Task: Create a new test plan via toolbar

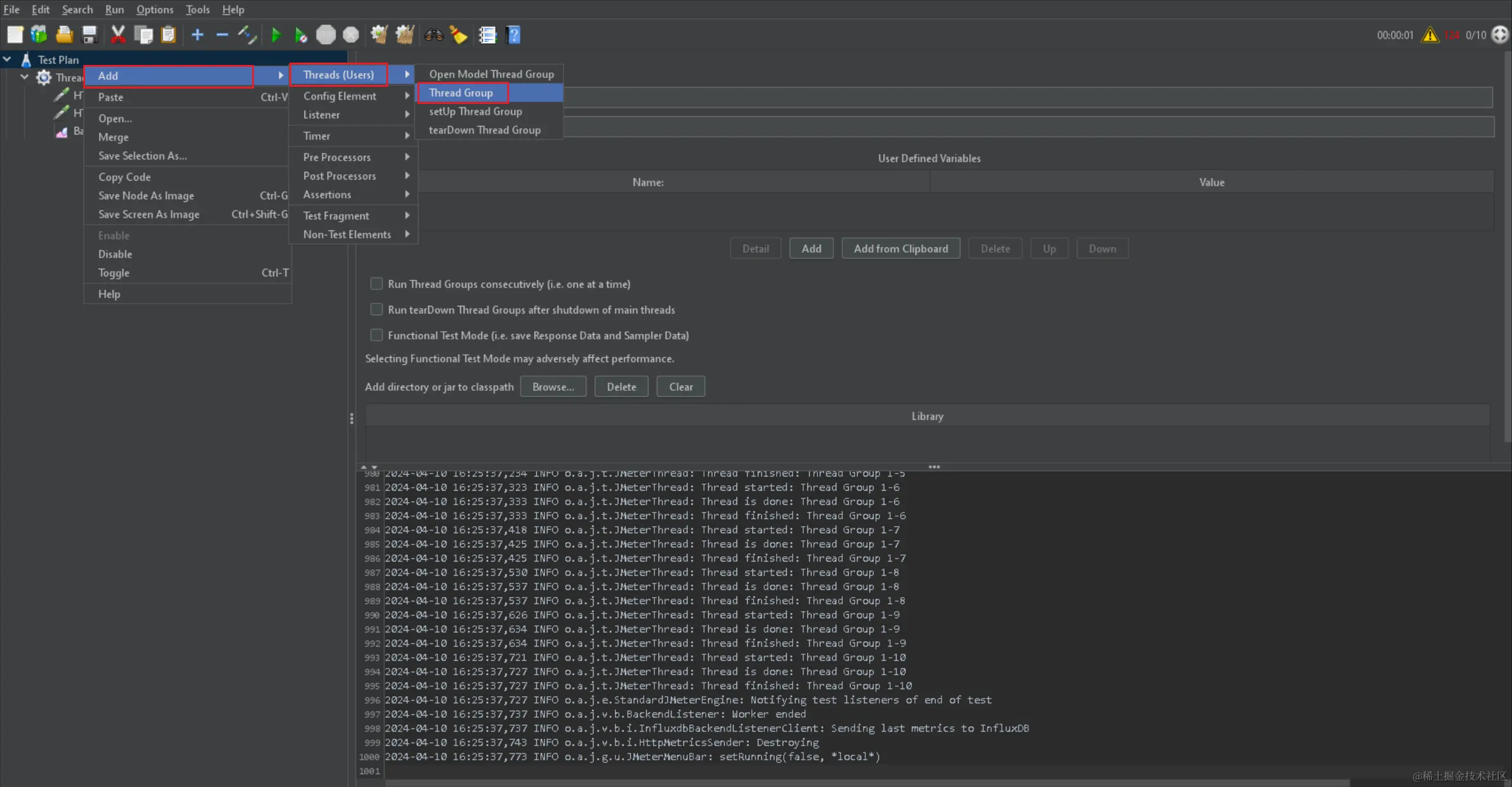Action: pos(15,35)
